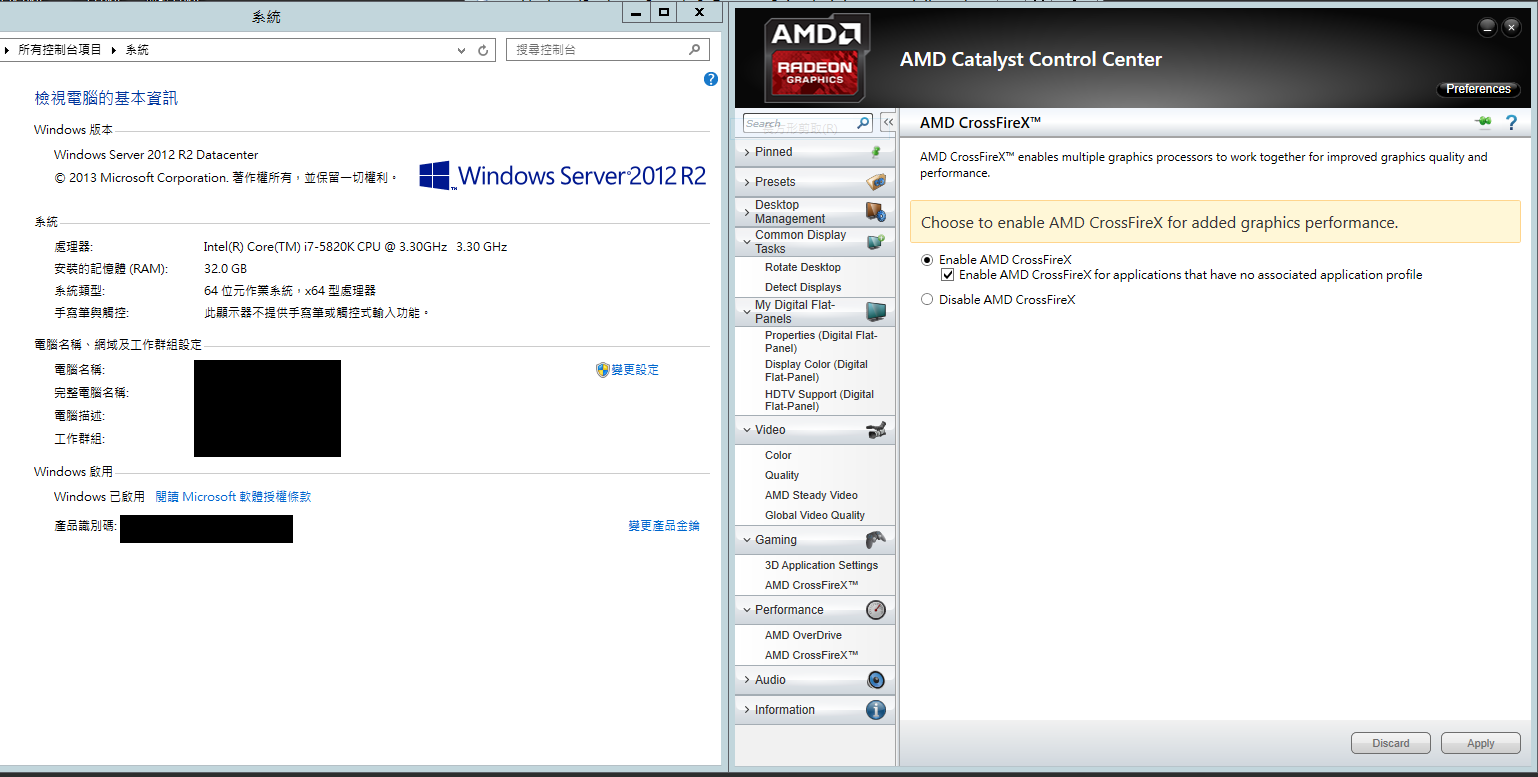Open Properties (Digital Flat-Panel) page
This screenshot has width=1538, height=777.
point(821,342)
